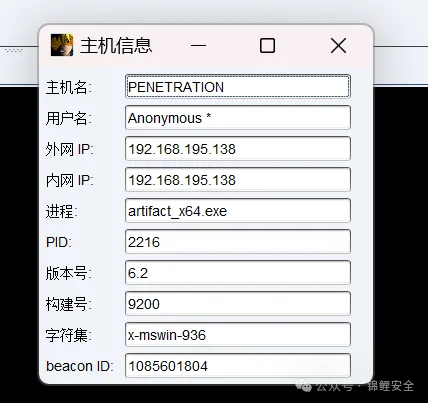This screenshot has width=428, height=403.
Task: Maximize the 主机信息 window
Action: click(267, 45)
